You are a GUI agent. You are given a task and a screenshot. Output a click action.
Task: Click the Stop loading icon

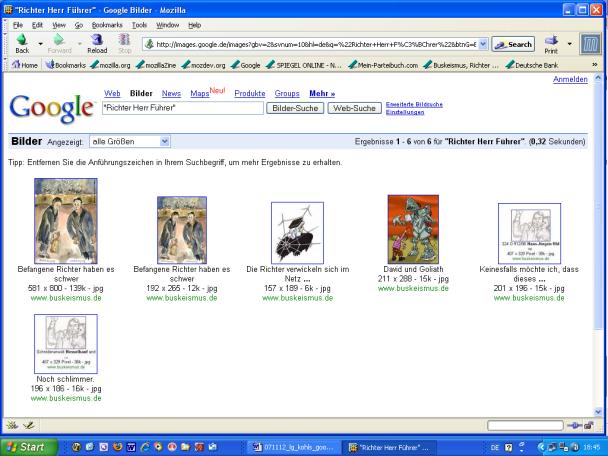click(124, 40)
